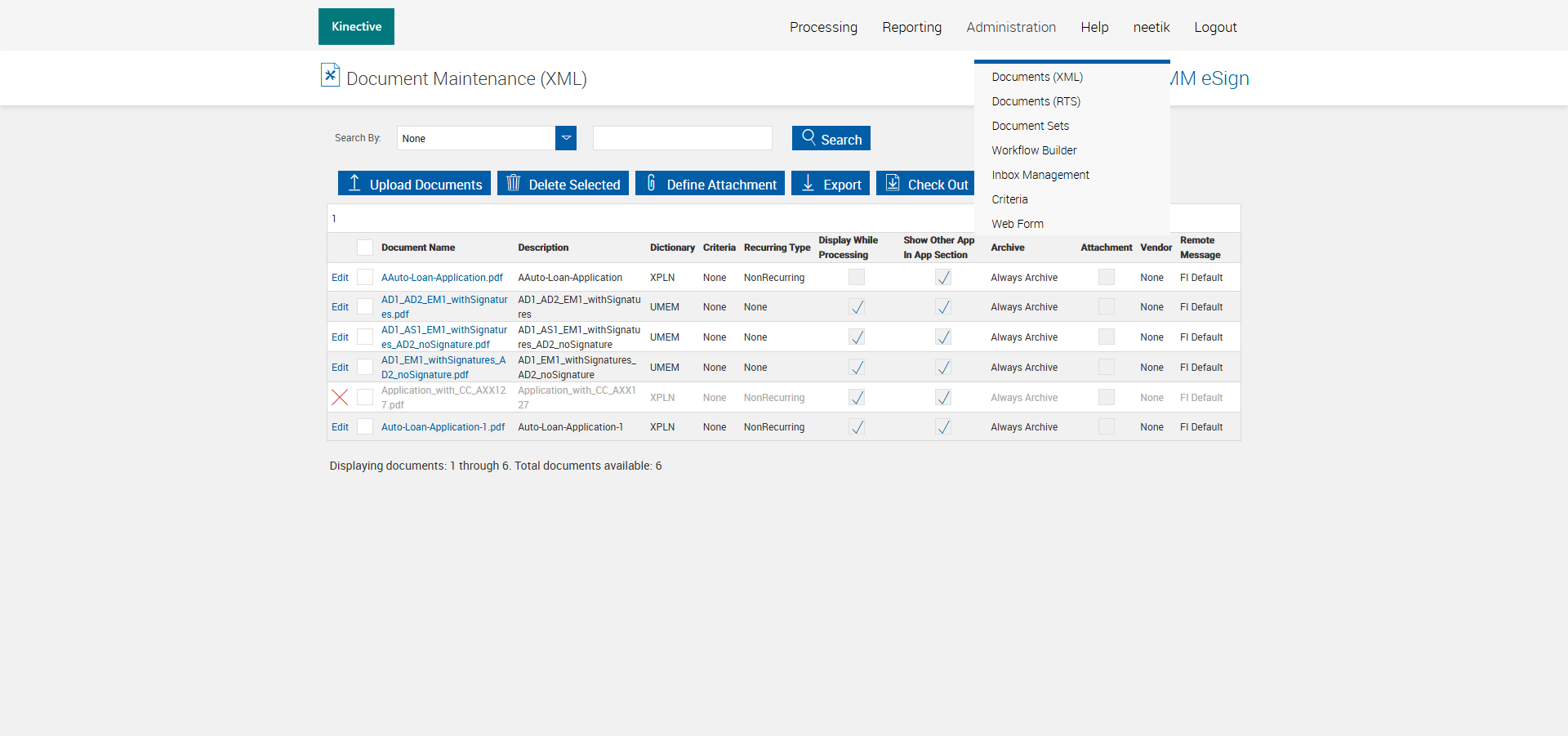Click the Check Out document icon
The width and height of the screenshot is (1568, 736).
pyautogui.click(x=893, y=183)
